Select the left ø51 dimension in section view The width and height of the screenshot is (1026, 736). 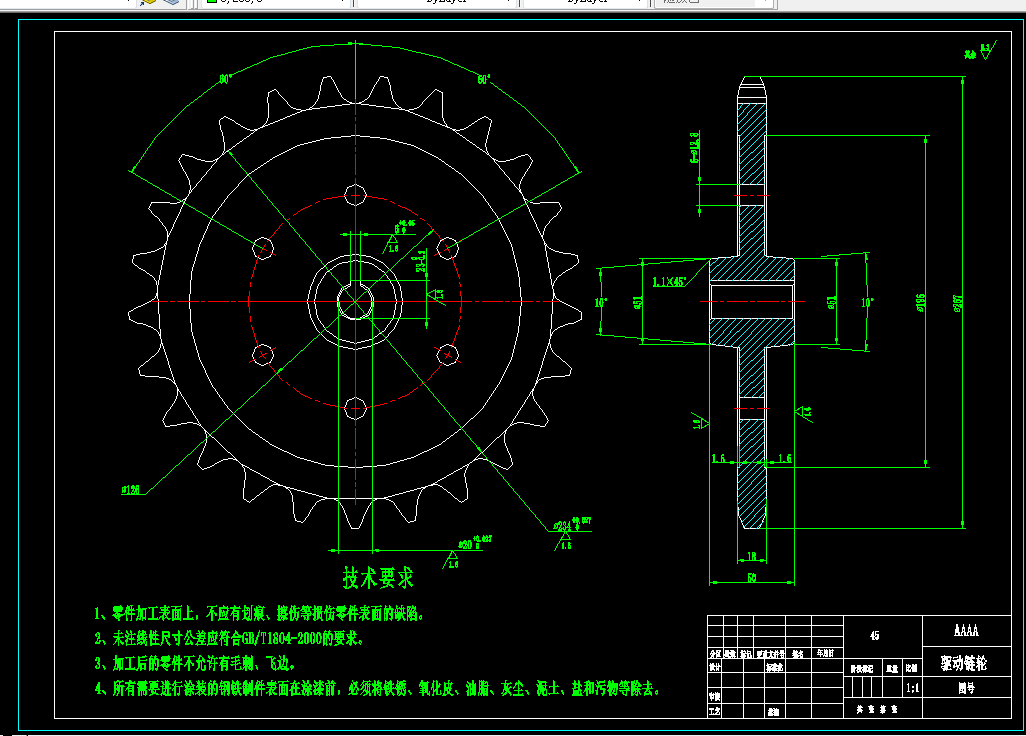tap(637, 302)
